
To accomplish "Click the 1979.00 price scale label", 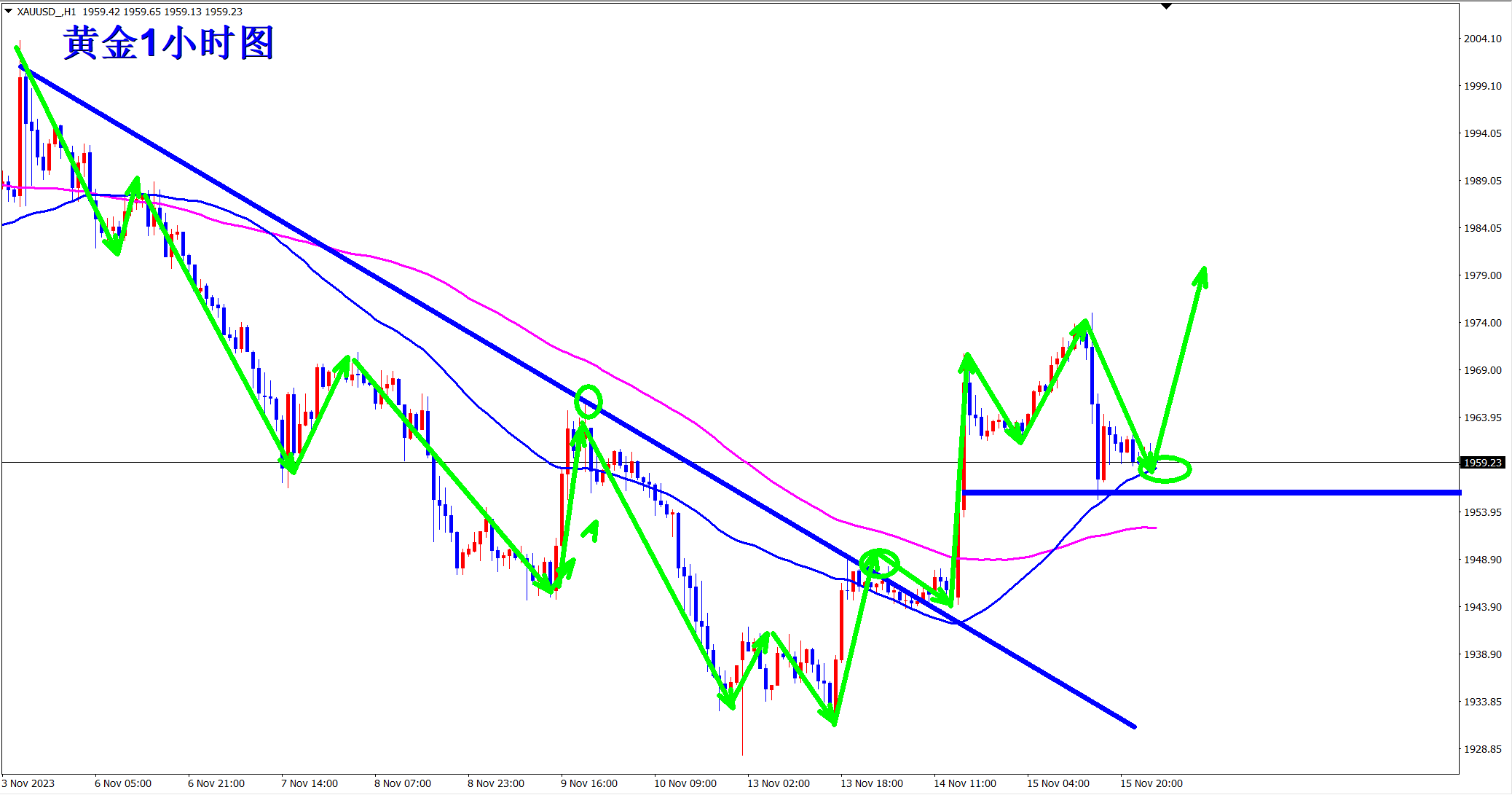I will point(1482,275).
